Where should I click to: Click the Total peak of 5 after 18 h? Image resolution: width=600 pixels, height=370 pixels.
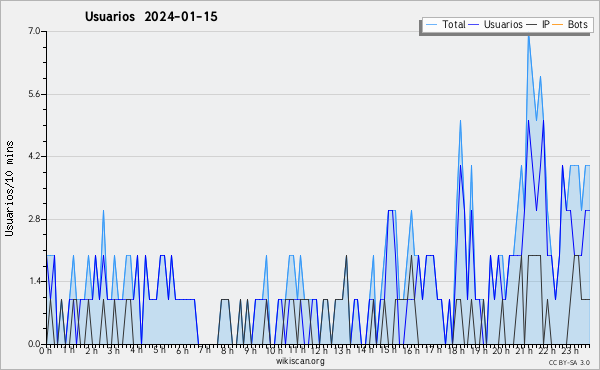tap(460, 121)
